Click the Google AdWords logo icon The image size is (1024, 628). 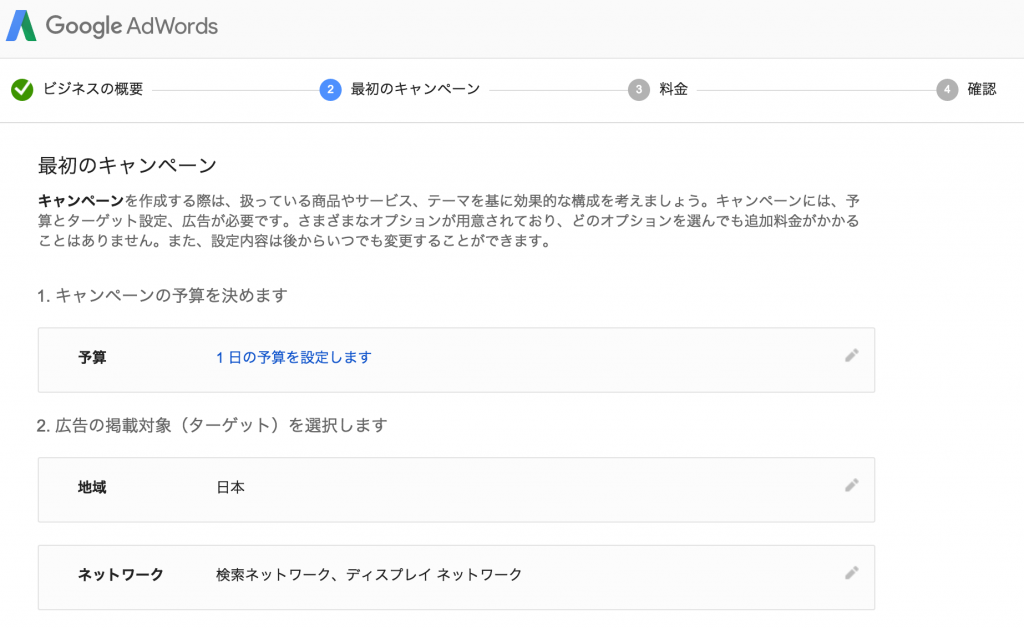point(21,26)
